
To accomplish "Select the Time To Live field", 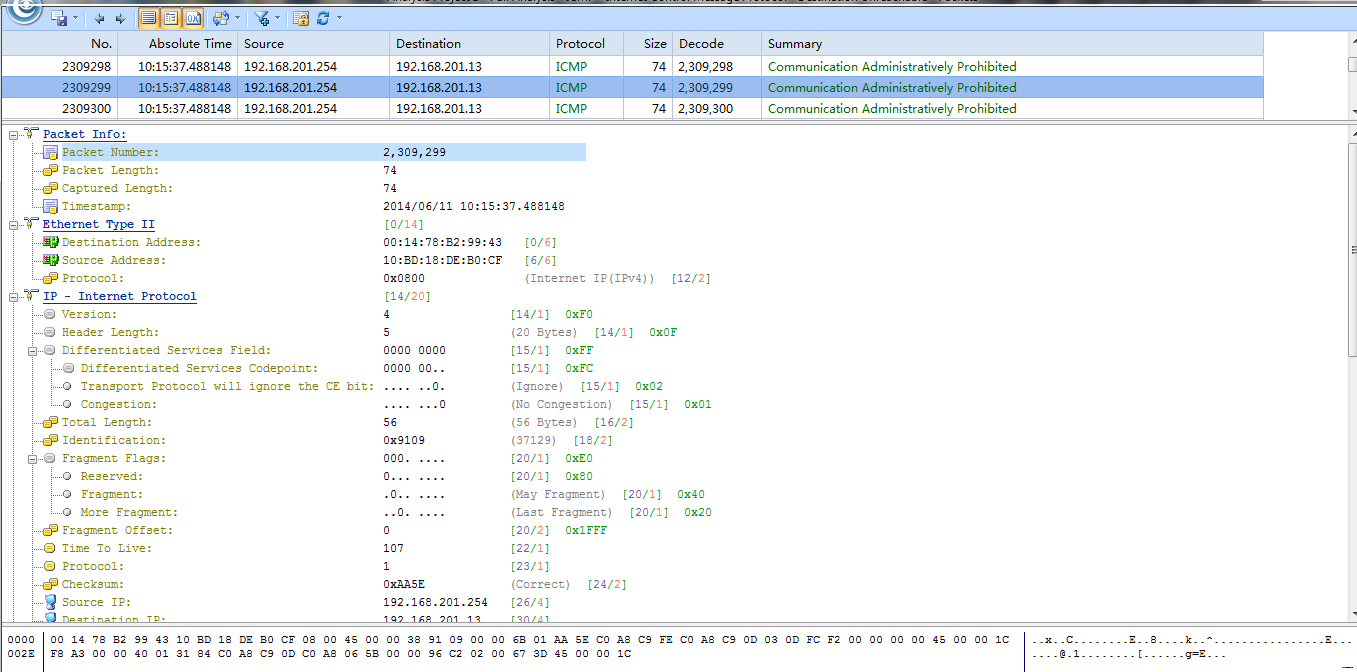I will pos(106,548).
